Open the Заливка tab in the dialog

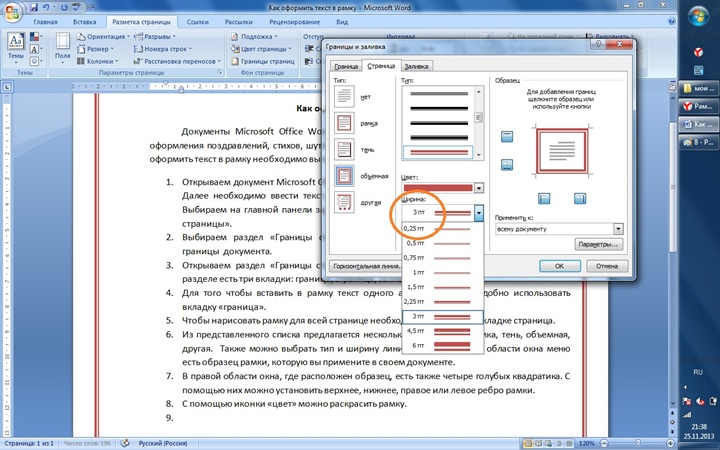point(416,66)
